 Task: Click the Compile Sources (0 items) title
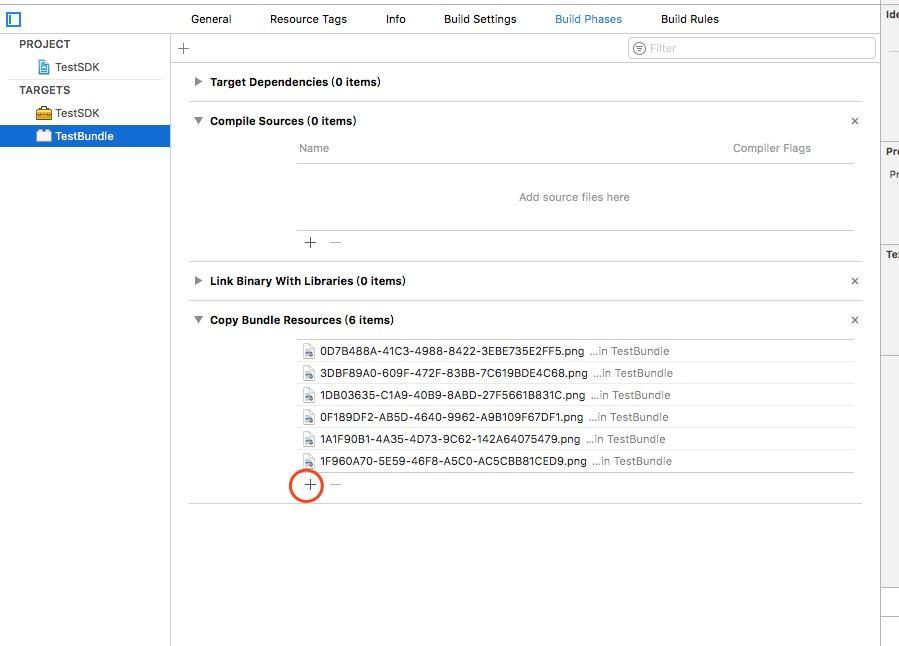pyautogui.click(x=283, y=121)
